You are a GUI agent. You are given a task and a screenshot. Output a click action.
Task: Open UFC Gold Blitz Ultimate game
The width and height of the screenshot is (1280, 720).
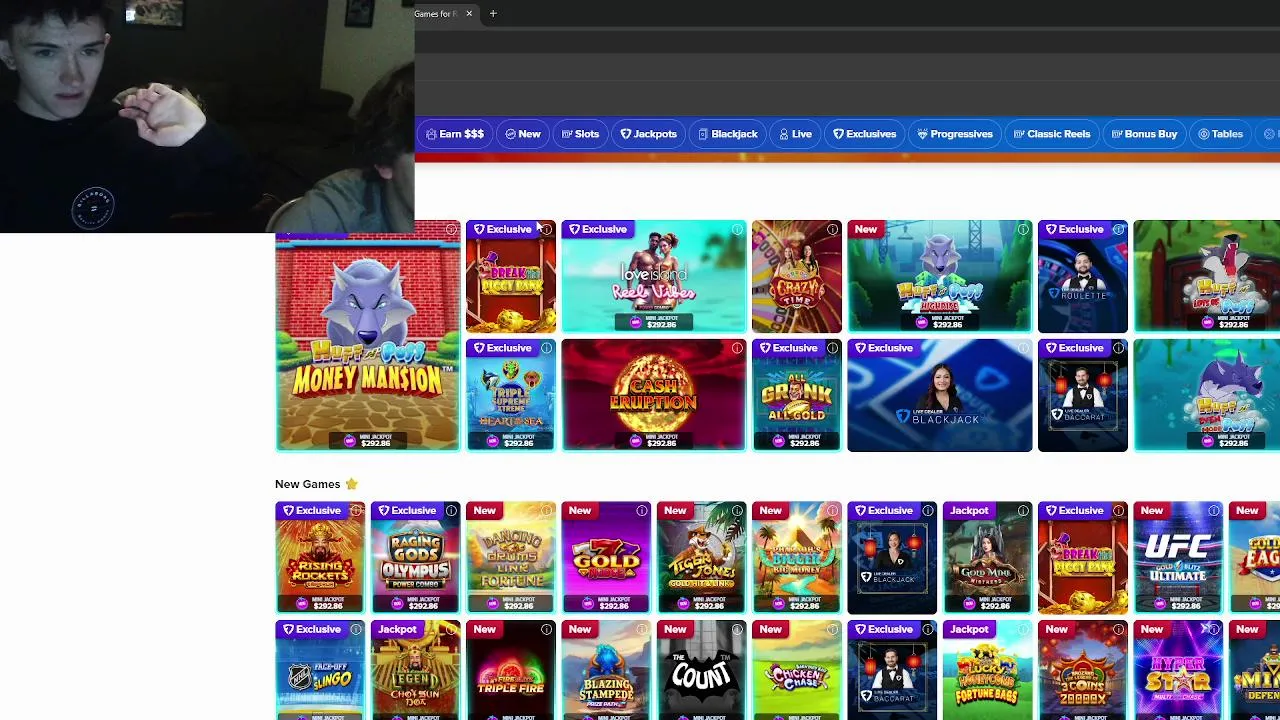(x=1178, y=558)
